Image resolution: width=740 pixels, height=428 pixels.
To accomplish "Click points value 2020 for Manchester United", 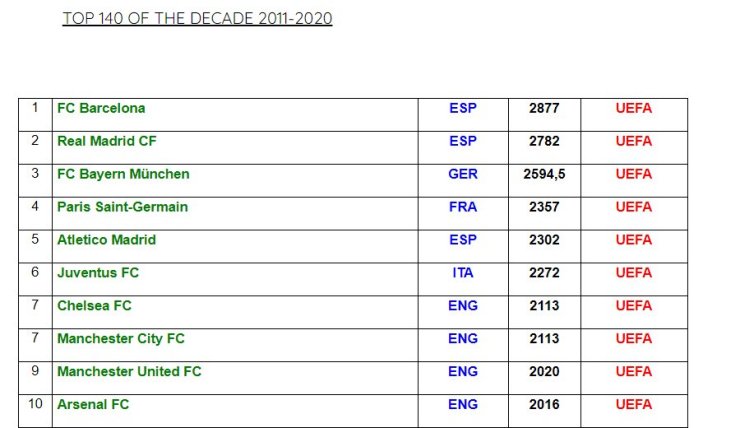I will (544, 371).
